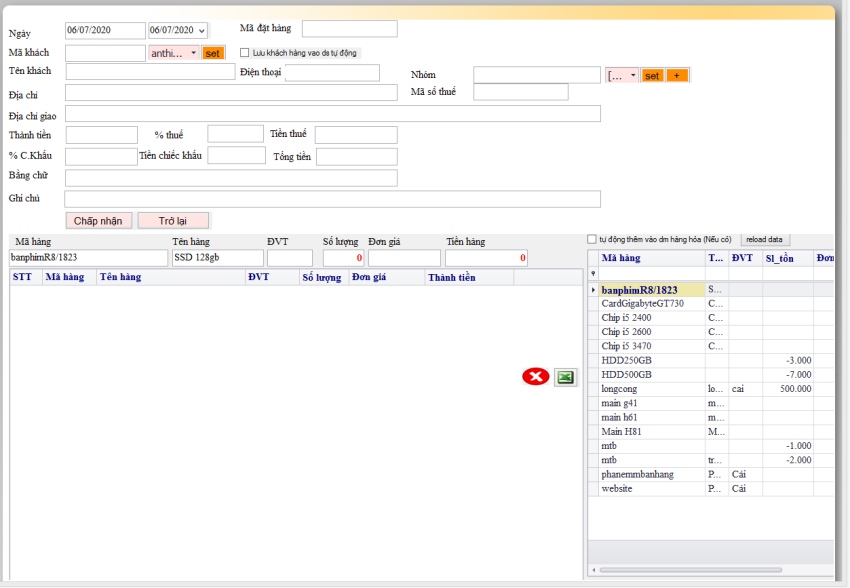
Task: Click the Đơn giá entry field
Action: coord(404,258)
